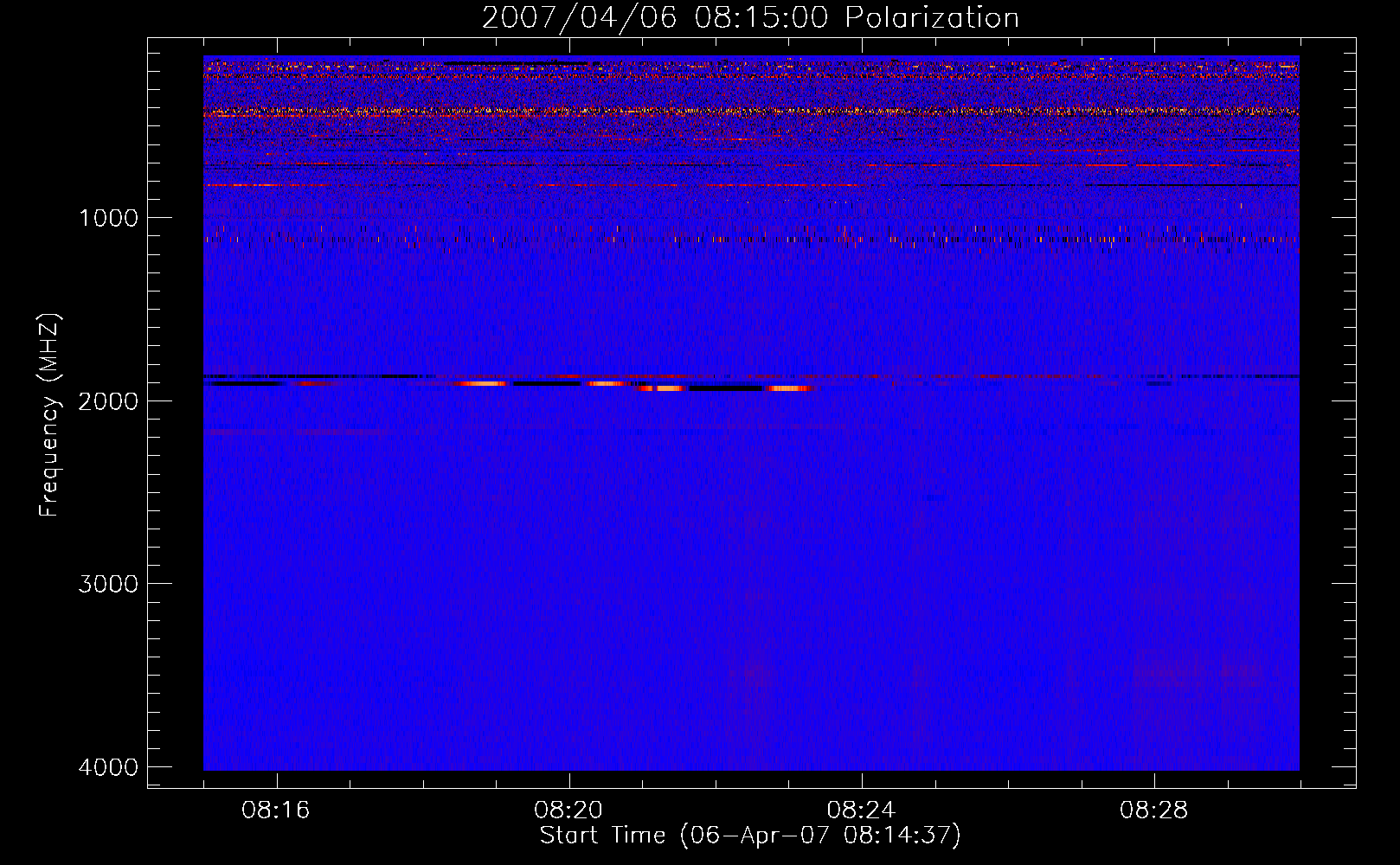Click the 'Start Time (06-Apr-07 08:14:37)' label
This screenshot has width=1400, height=865.
click(x=750, y=836)
